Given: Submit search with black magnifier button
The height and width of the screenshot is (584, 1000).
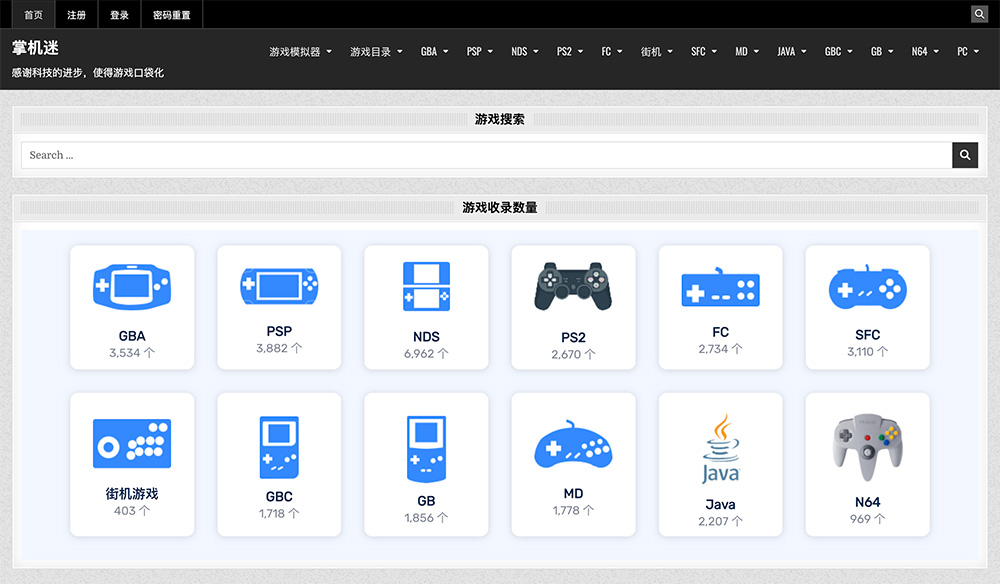Looking at the screenshot, I should coord(965,155).
